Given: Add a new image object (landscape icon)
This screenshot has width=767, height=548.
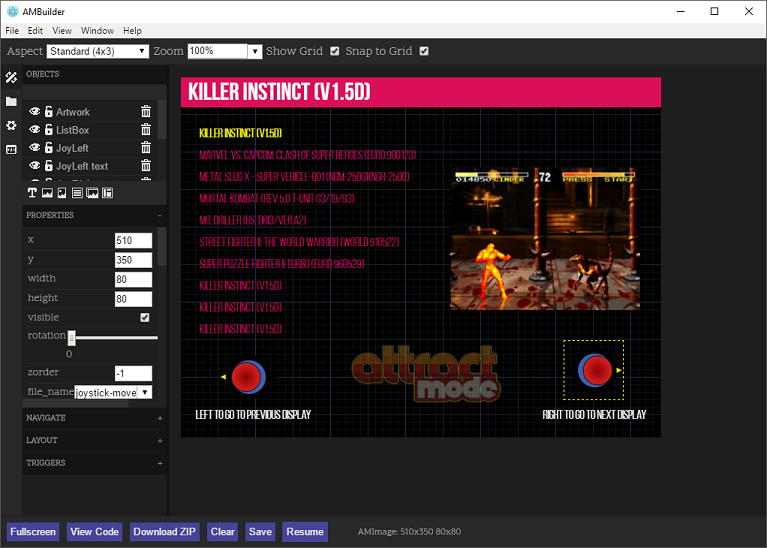Looking at the screenshot, I should coord(47,193).
